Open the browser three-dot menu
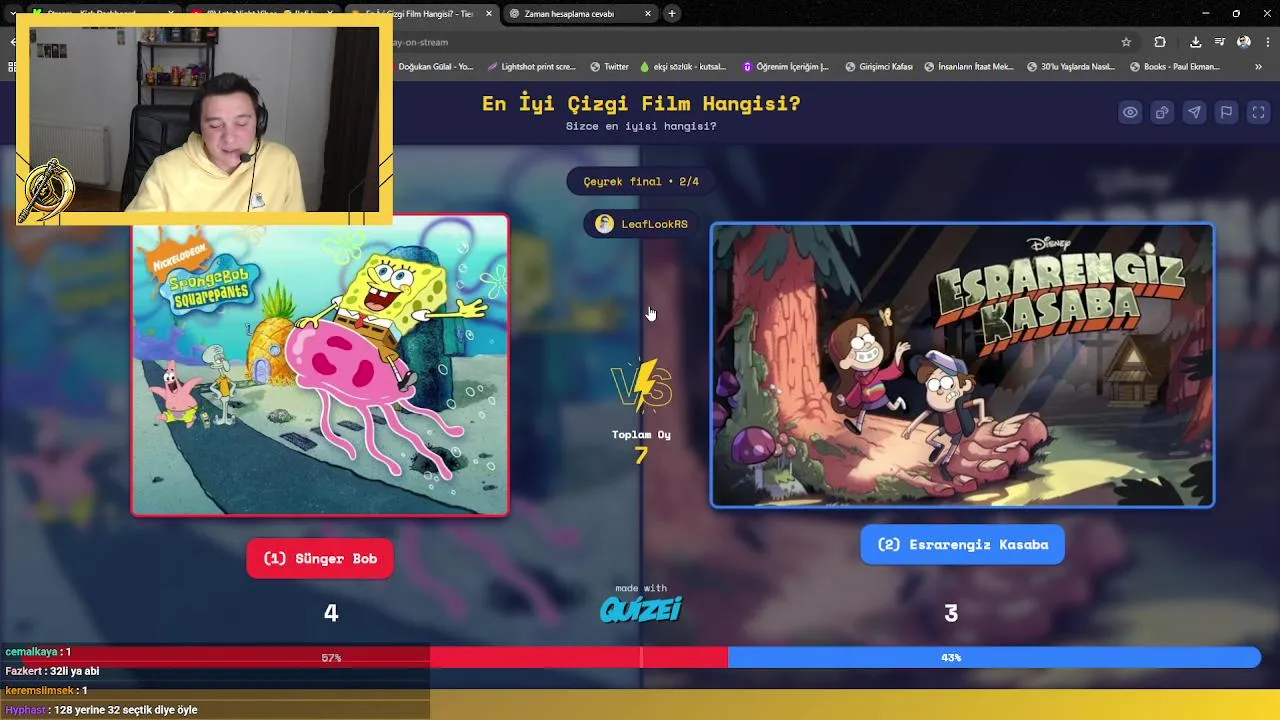 coord(1268,42)
